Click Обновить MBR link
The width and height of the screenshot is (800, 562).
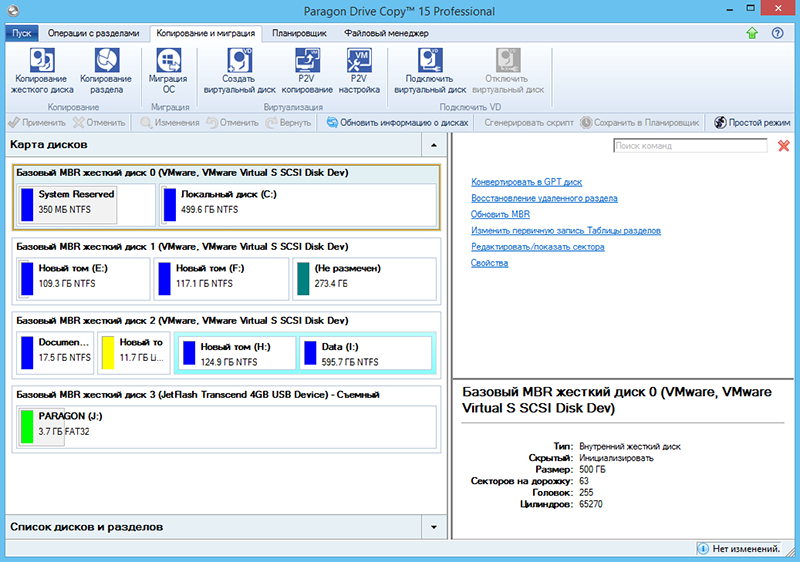coord(500,214)
